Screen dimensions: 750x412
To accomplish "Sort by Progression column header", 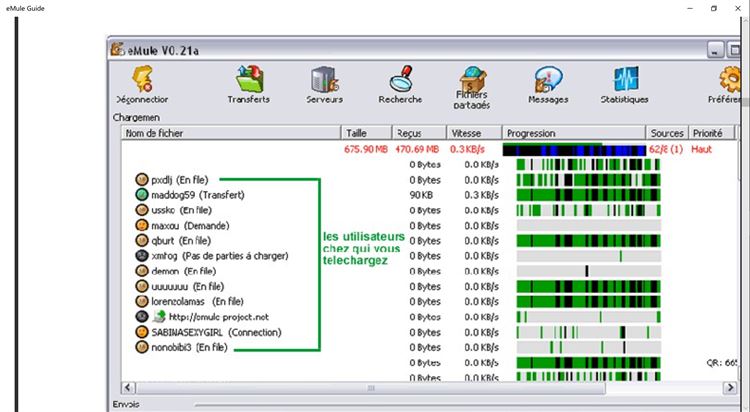I will (574, 133).
